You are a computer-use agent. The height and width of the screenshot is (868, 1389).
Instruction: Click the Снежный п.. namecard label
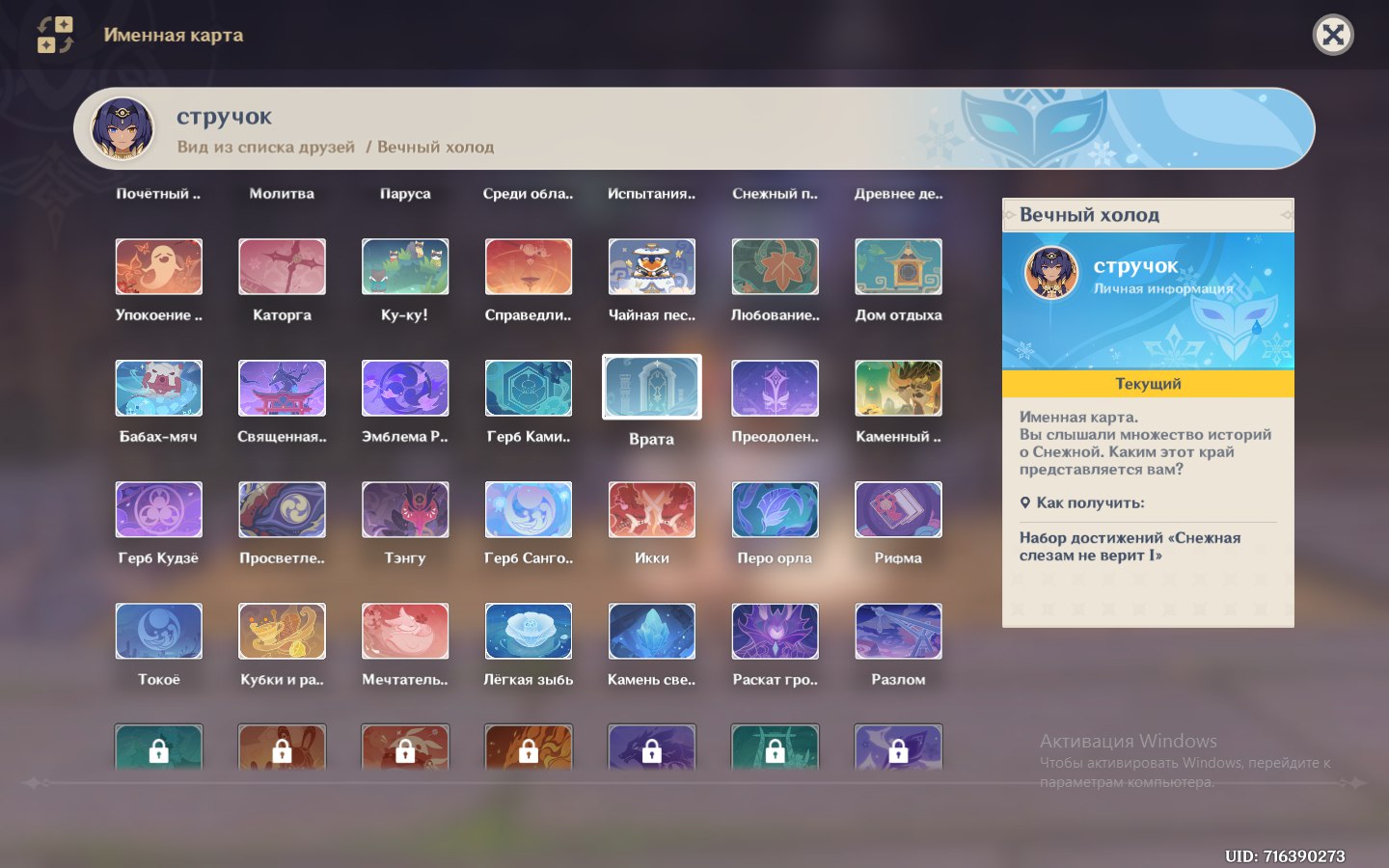(776, 194)
